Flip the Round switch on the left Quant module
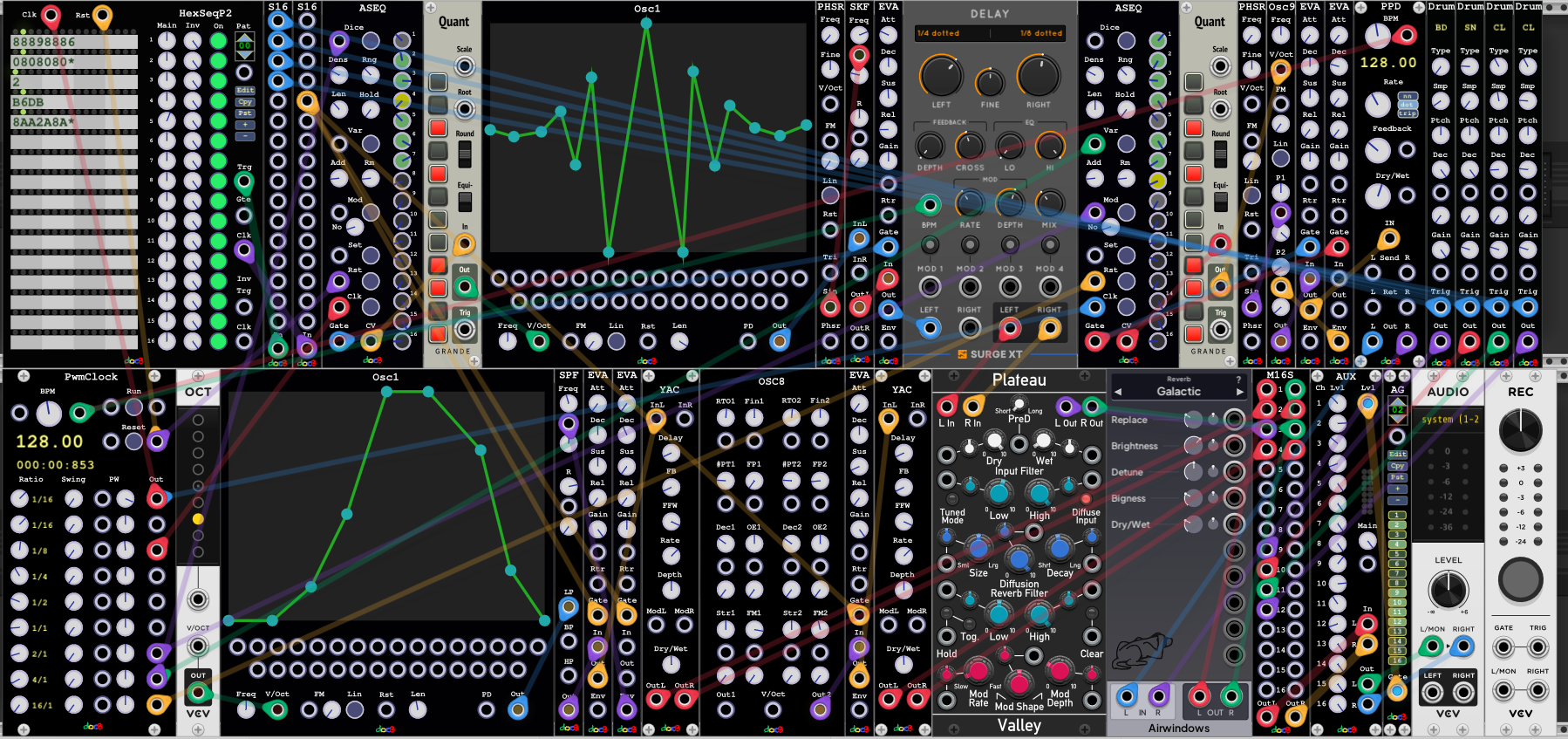Screen dimensions: 1568x739 tap(465, 154)
